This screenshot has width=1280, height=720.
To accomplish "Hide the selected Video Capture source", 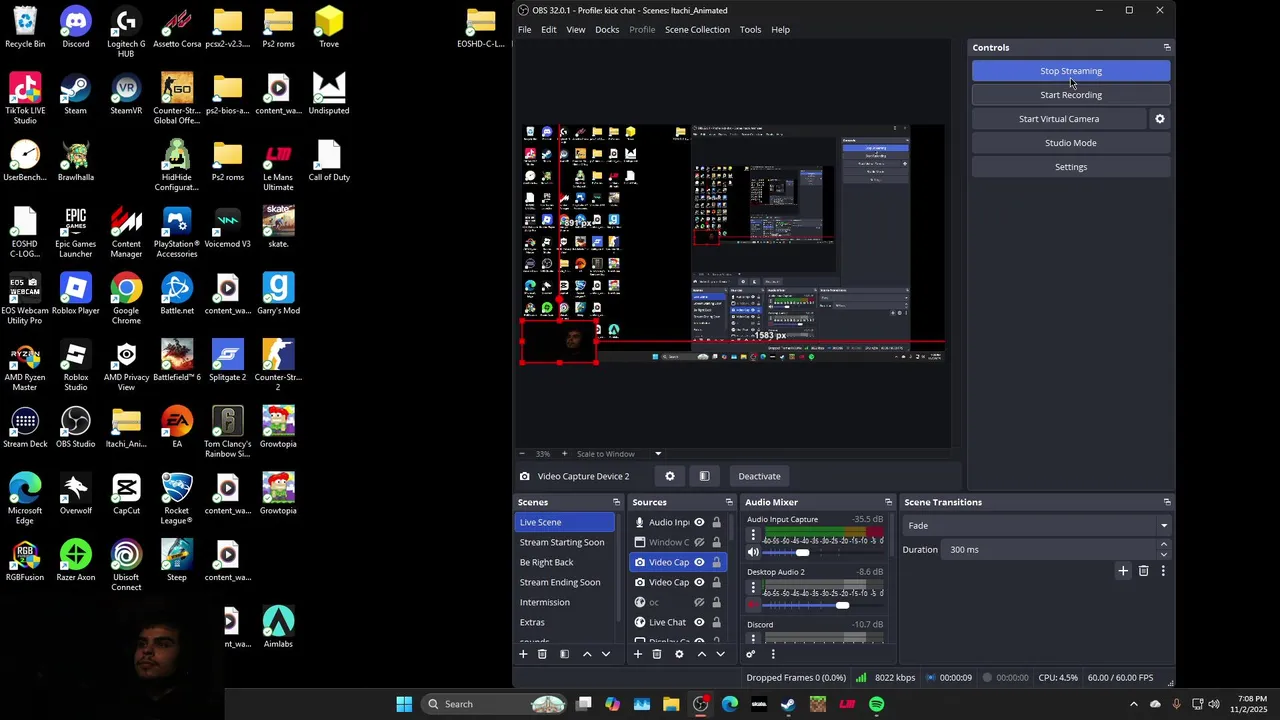I will 699,562.
